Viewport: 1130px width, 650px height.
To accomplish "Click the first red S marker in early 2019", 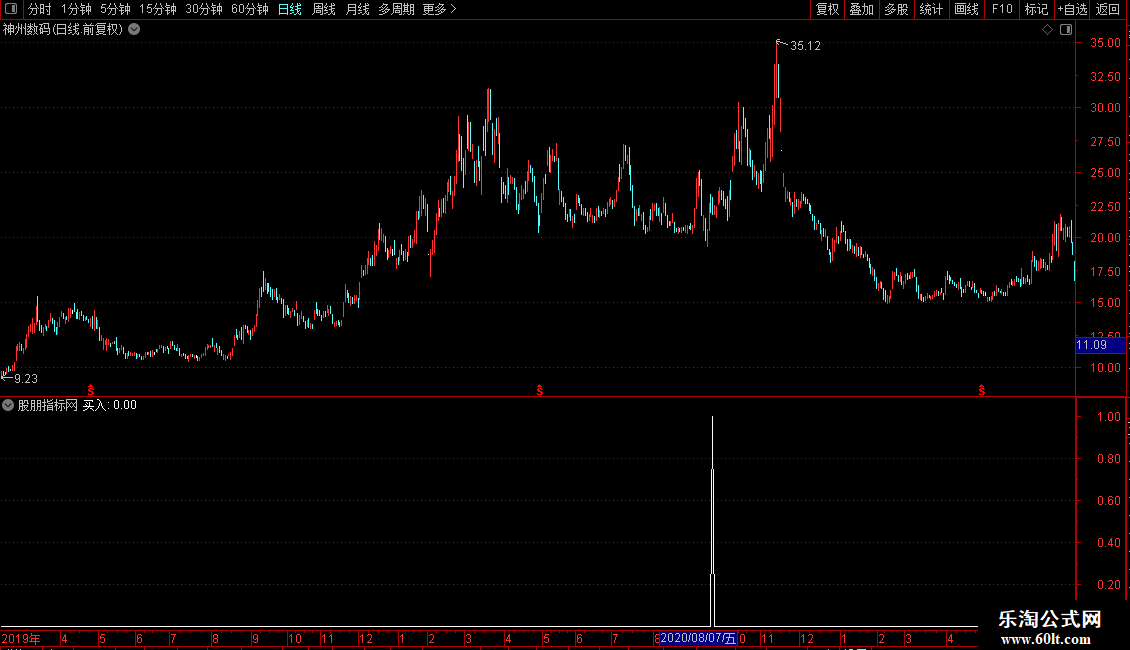I will [91, 390].
